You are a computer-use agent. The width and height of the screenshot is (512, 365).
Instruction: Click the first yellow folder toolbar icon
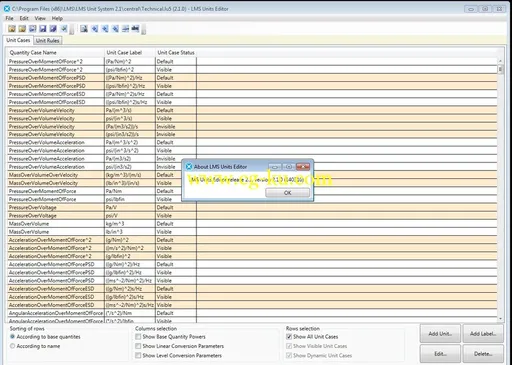(x=12, y=29)
